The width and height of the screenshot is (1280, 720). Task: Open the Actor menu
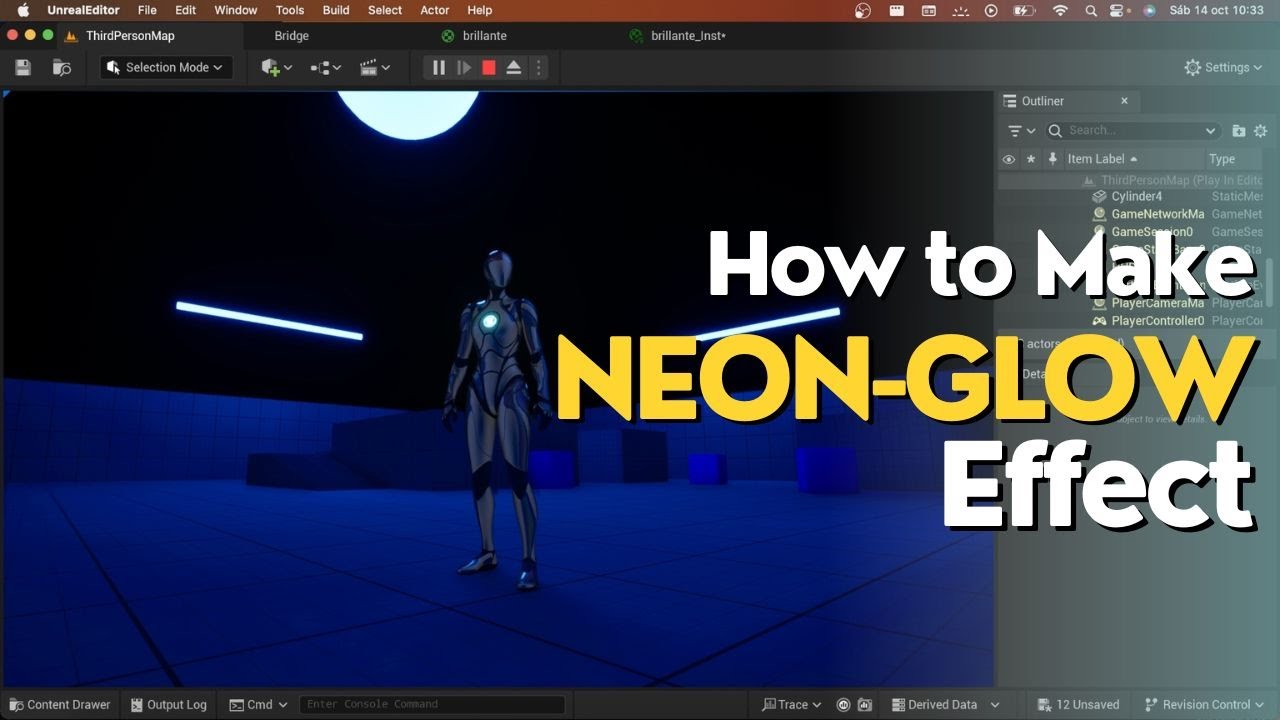435,10
